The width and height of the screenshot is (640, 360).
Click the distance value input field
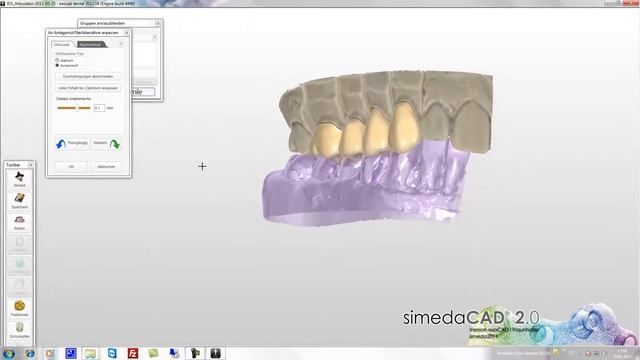99,108
